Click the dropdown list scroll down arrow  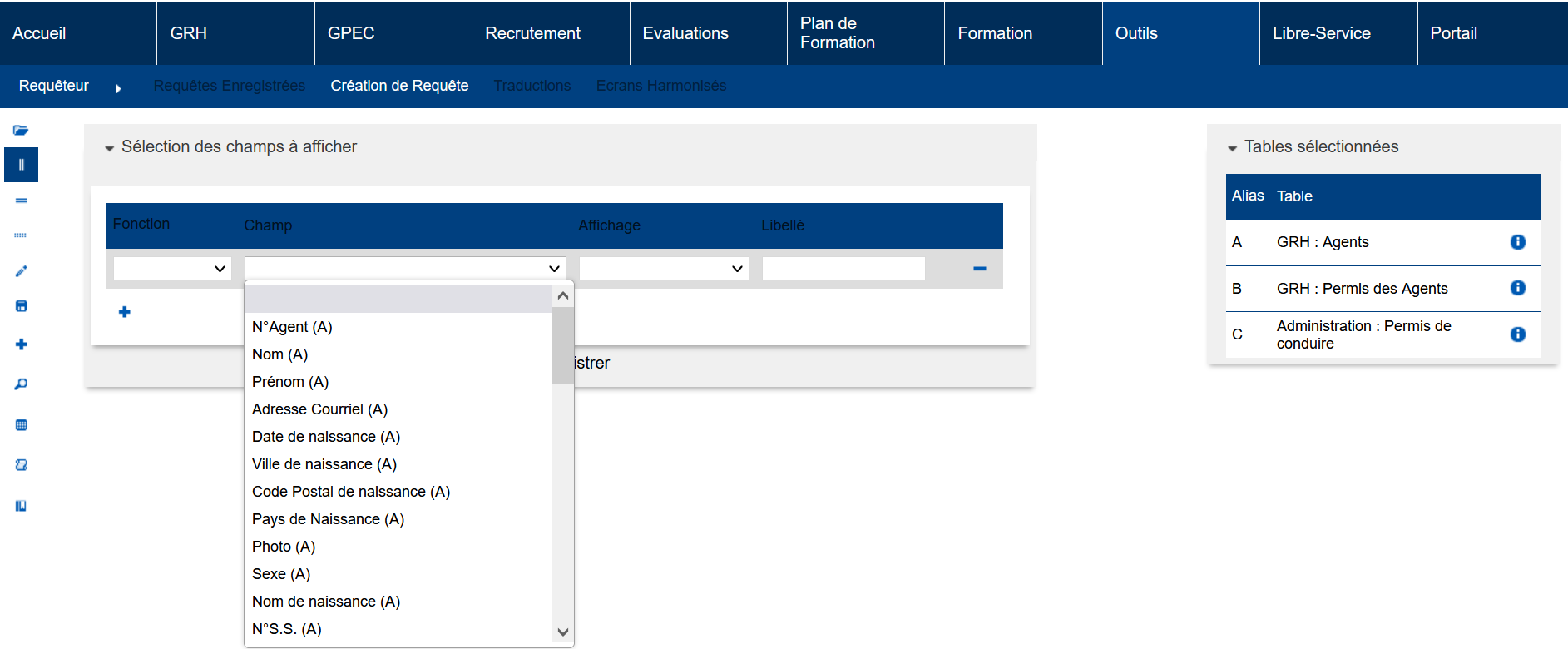point(563,632)
